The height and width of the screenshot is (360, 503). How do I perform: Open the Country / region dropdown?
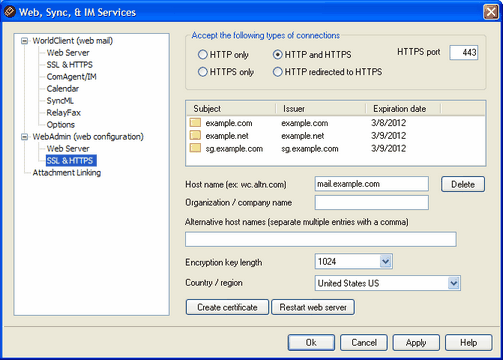pyautogui.click(x=453, y=283)
